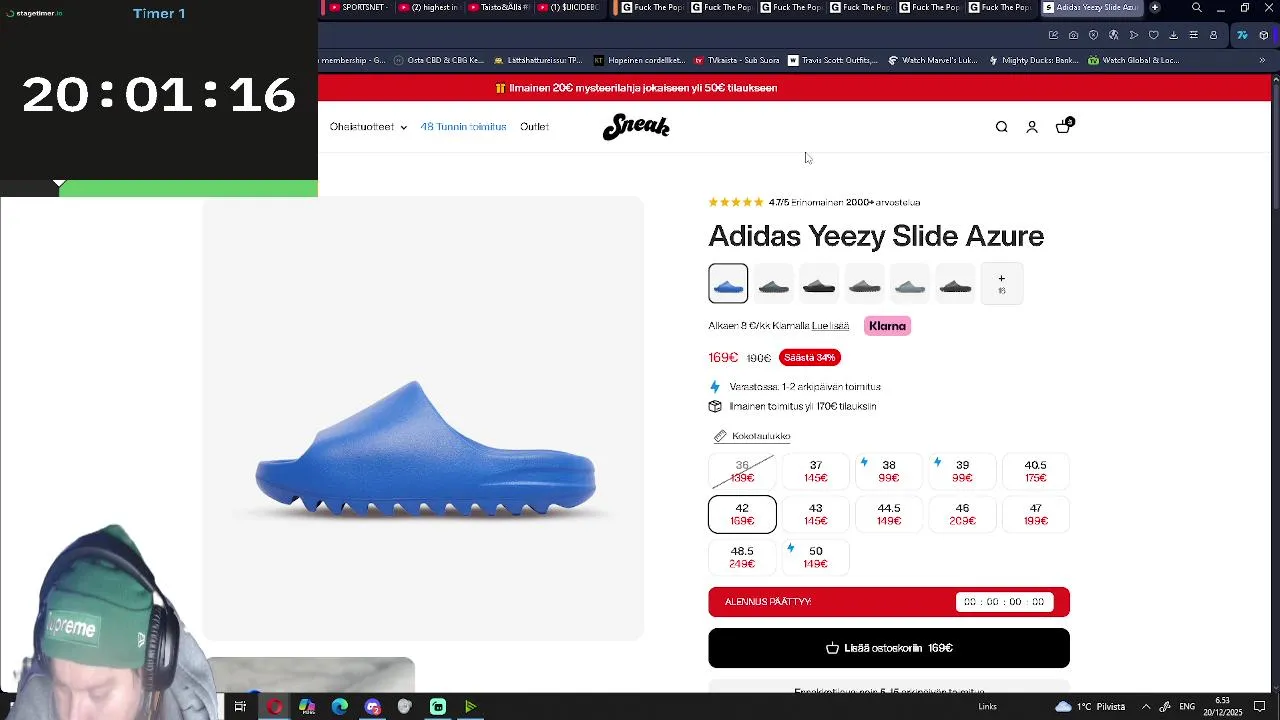Select size 38
The width and height of the screenshot is (1280, 720).
point(889,471)
